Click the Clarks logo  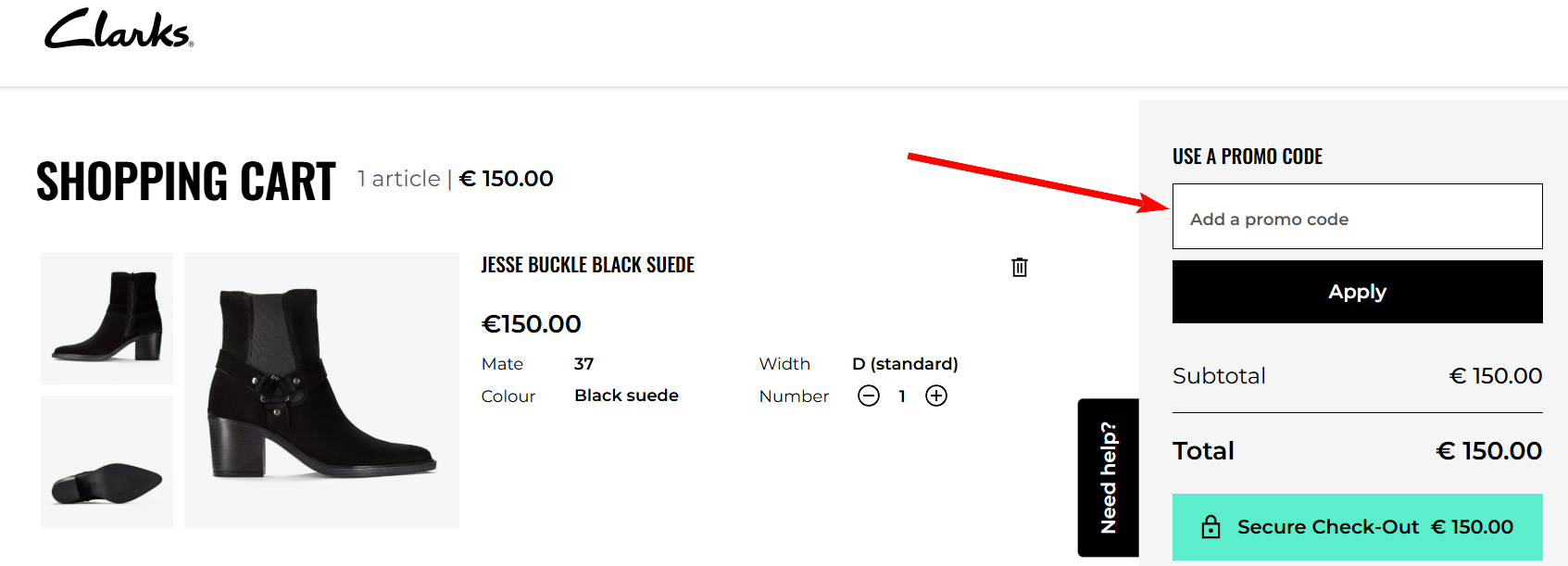point(119,30)
